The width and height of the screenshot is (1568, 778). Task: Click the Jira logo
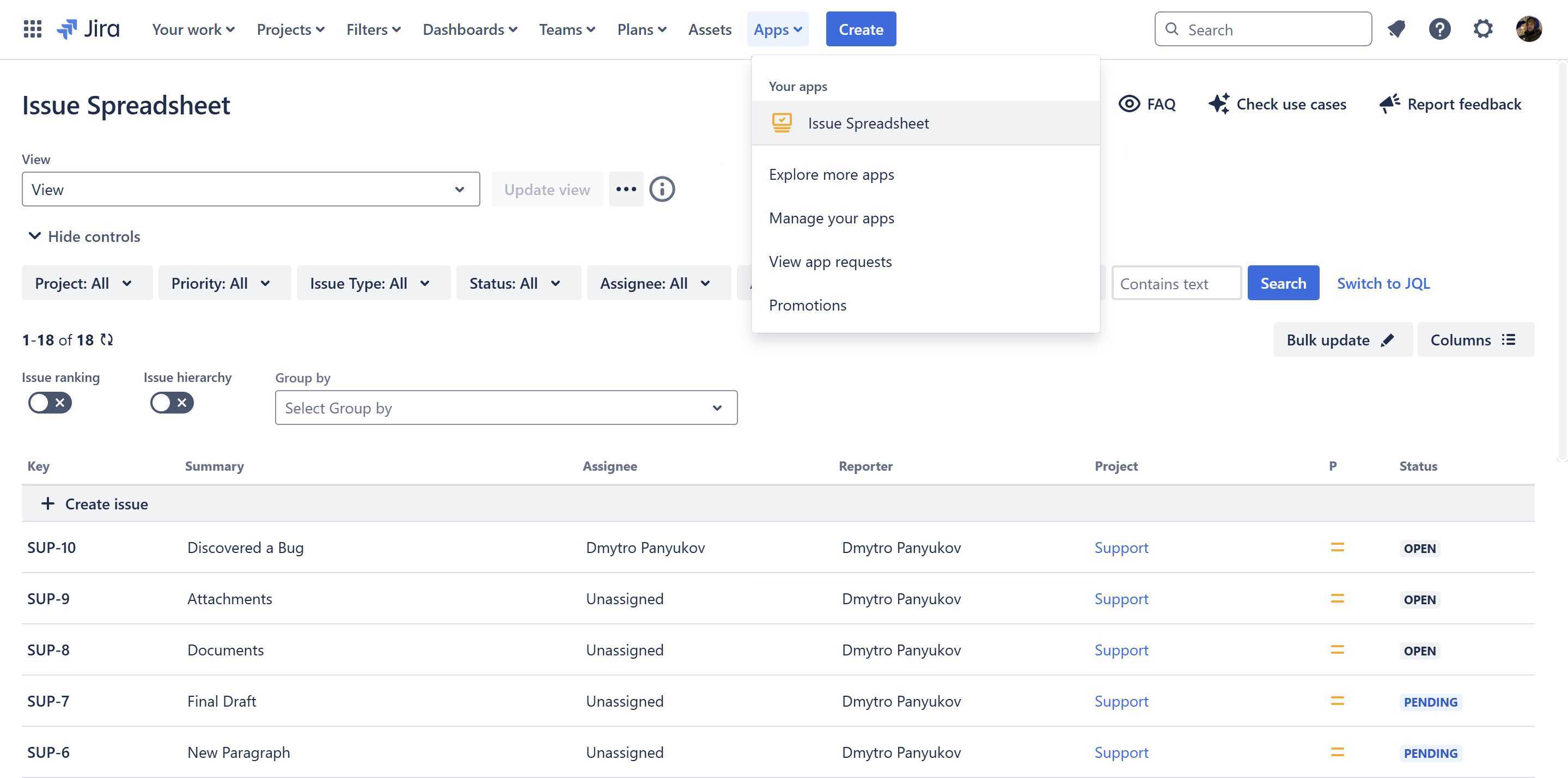click(89, 29)
